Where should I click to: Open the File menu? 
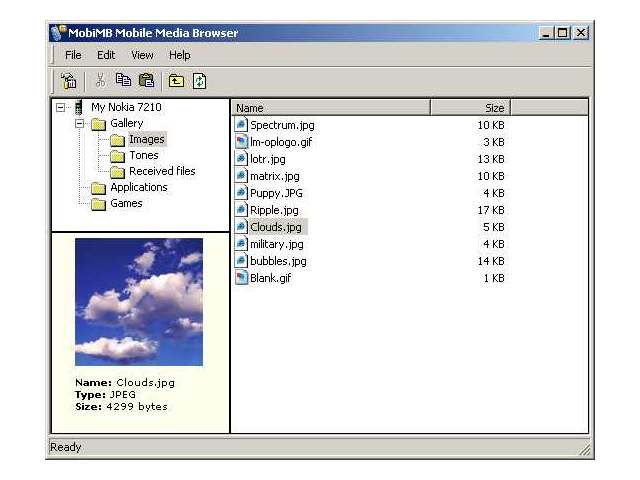click(x=73, y=55)
